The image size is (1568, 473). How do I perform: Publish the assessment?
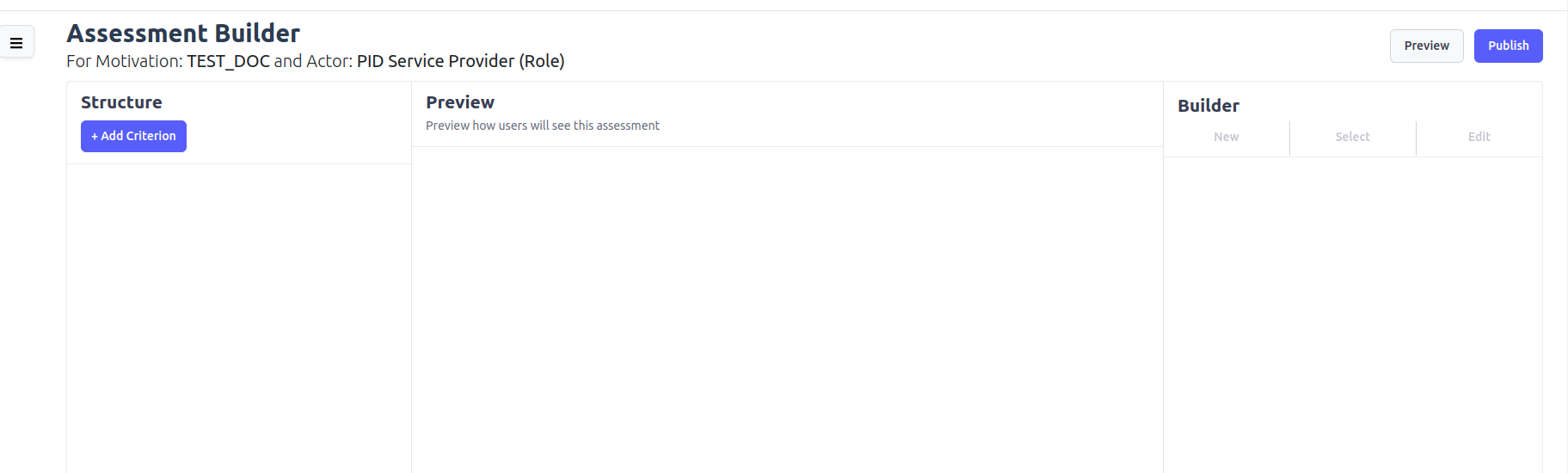tap(1508, 46)
